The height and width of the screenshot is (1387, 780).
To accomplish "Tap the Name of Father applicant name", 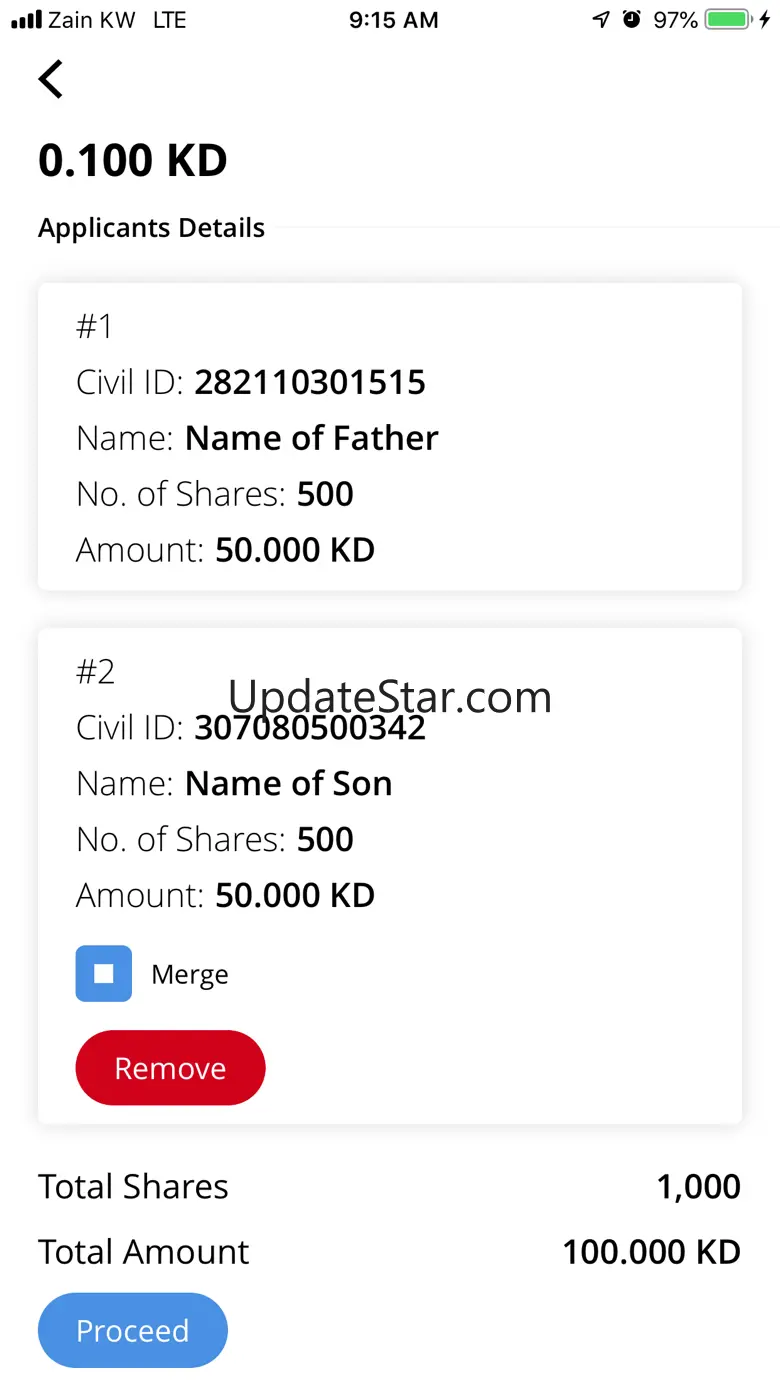I will pos(312,438).
